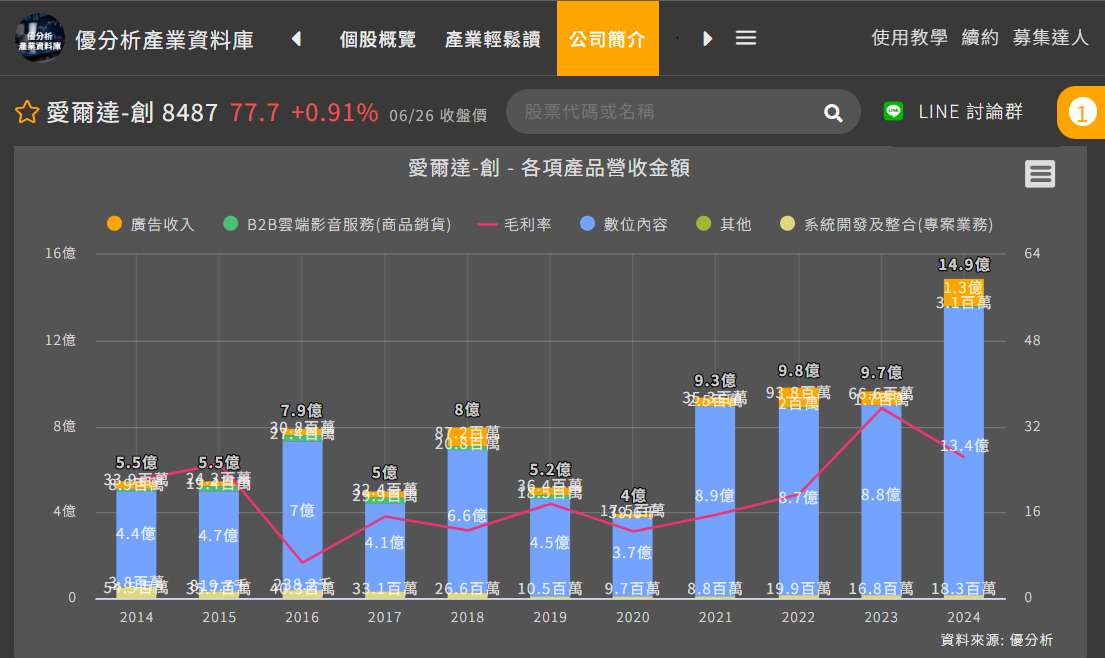Select the 公司簡介 tab
Image resolution: width=1105 pixels, height=658 pixels.
[607, 38]
